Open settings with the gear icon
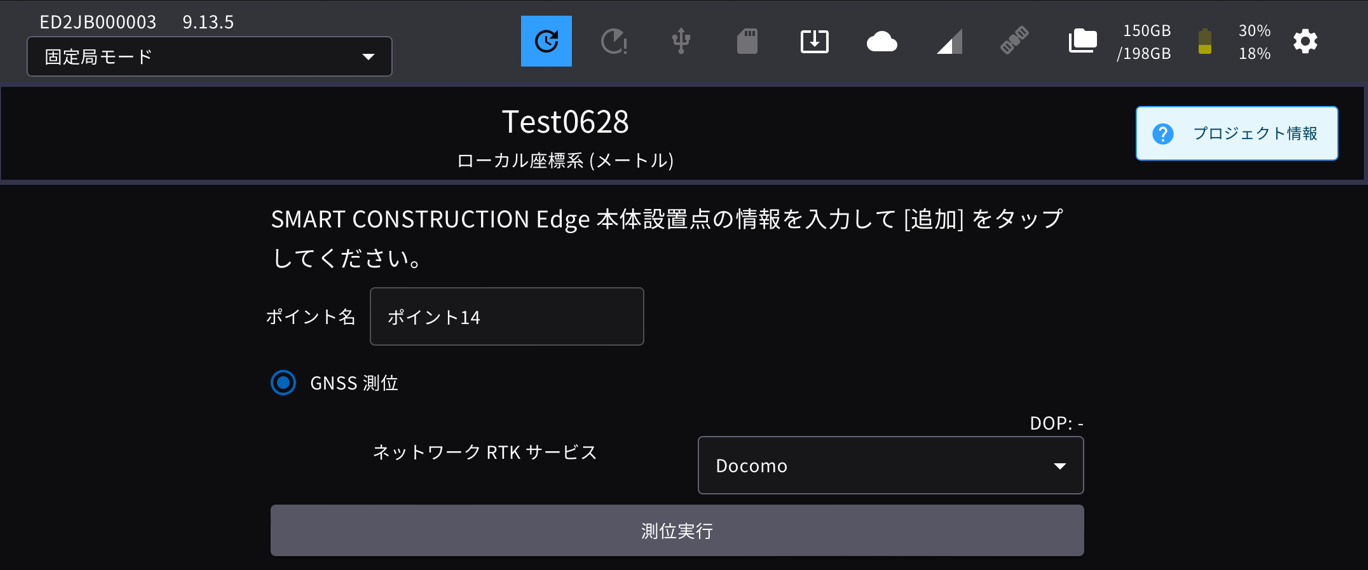Viewport: 1368px width, 570px height. click(1305, 41)
